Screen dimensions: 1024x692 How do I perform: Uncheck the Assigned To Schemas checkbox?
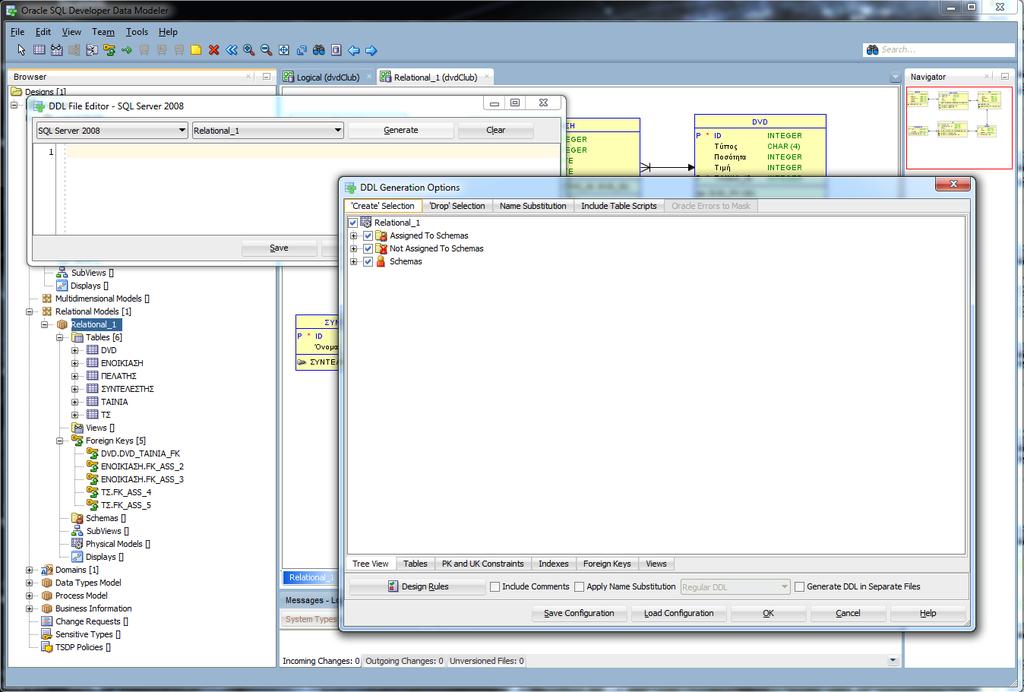[x=368, y=236]
